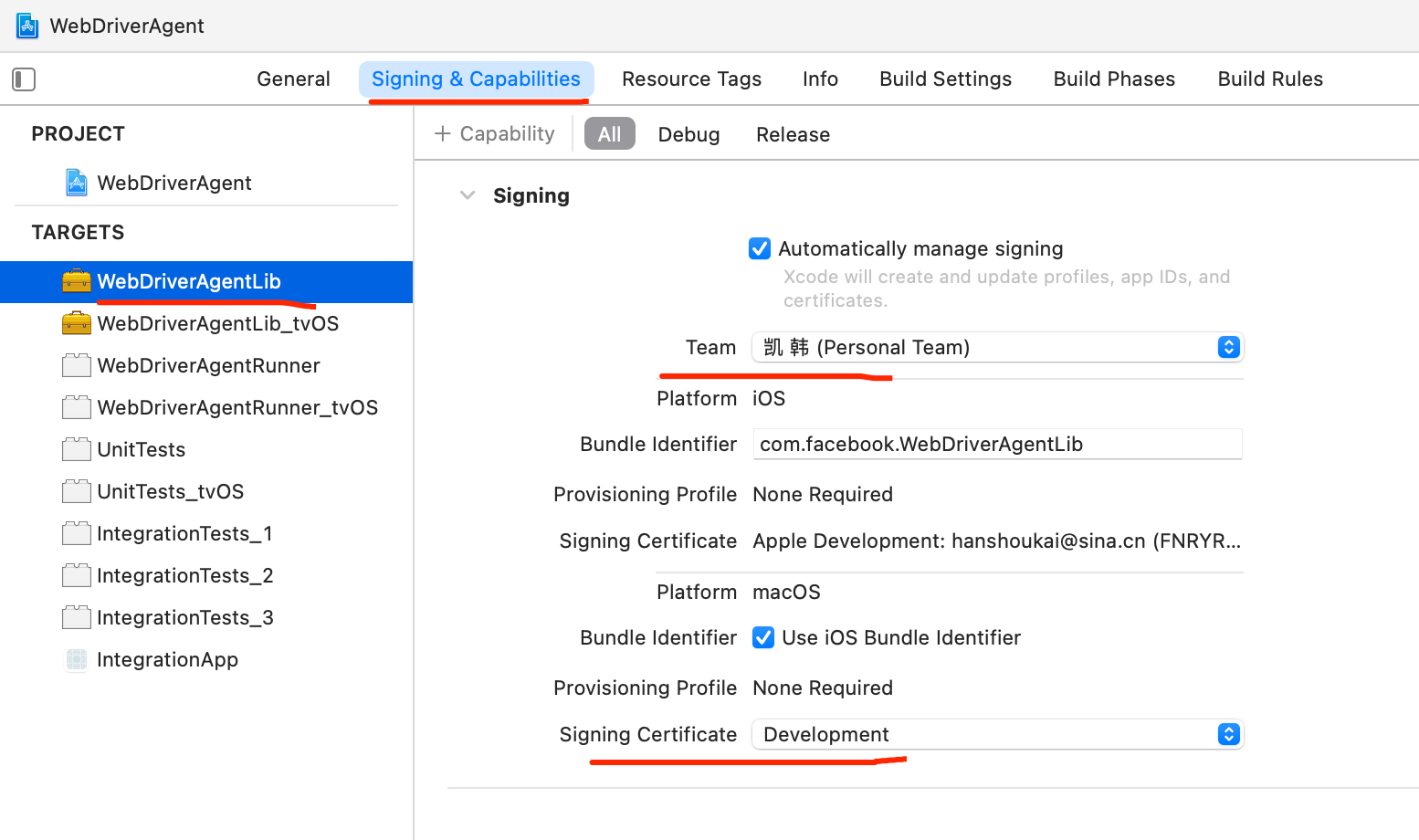Select the All configurations filter

pos(609,134)
